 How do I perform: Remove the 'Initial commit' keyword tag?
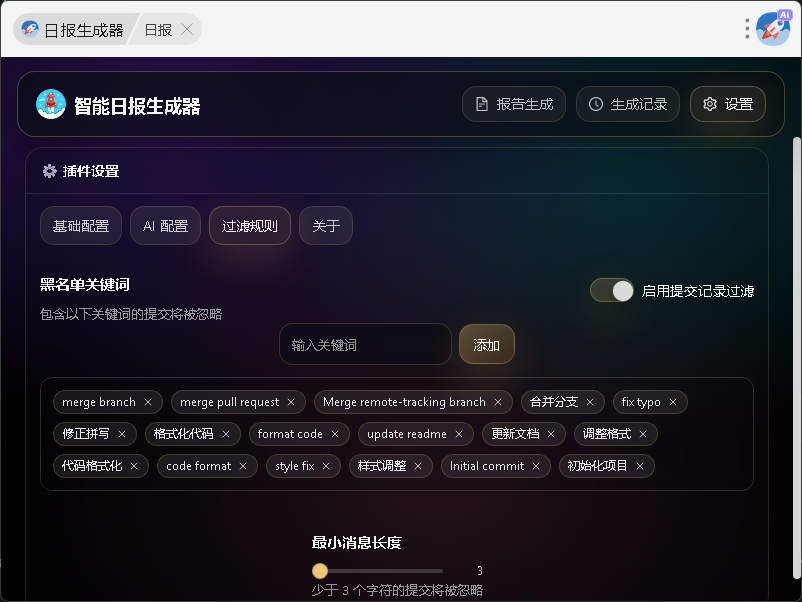[536, 466]
